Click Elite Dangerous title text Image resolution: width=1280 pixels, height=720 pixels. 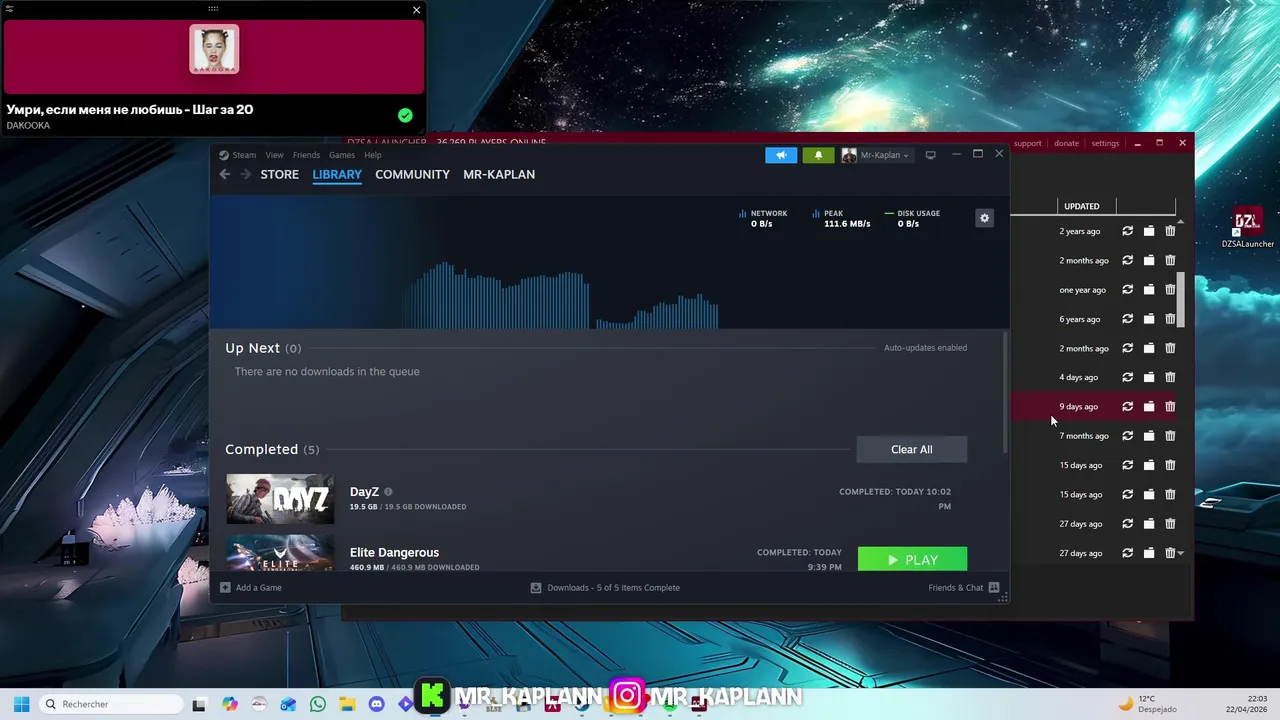pos(394,552)
